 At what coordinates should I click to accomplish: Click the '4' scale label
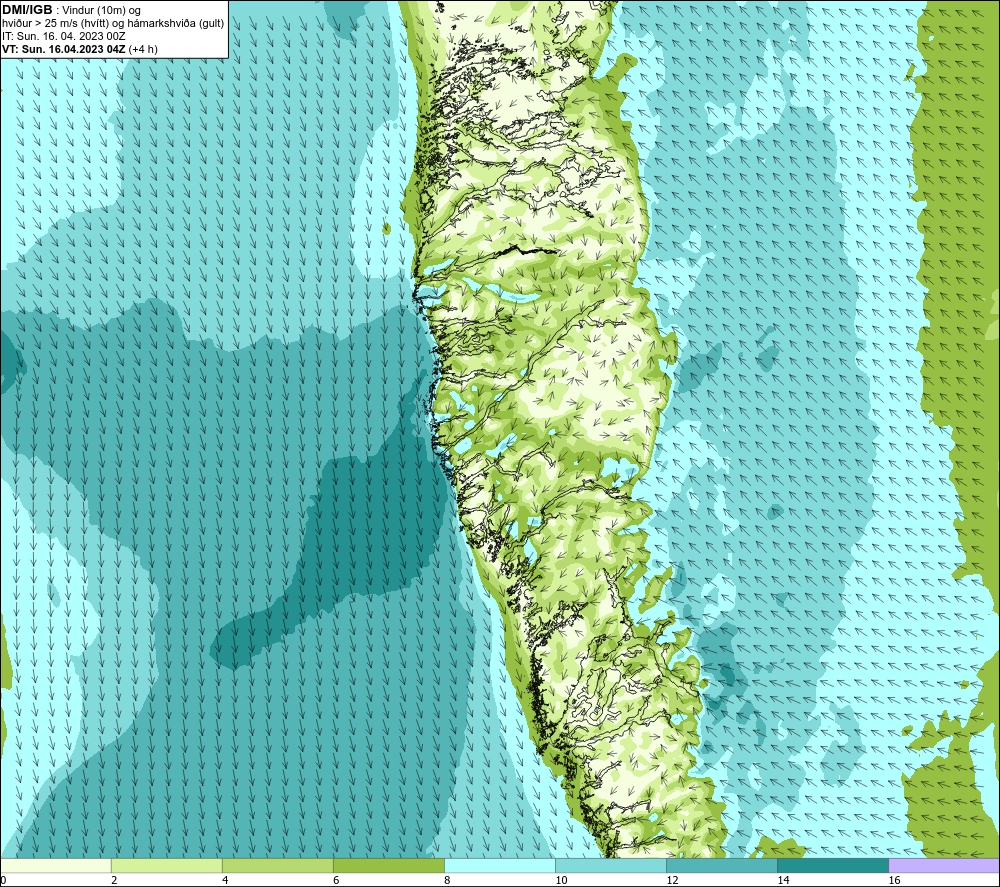point(225,880)
